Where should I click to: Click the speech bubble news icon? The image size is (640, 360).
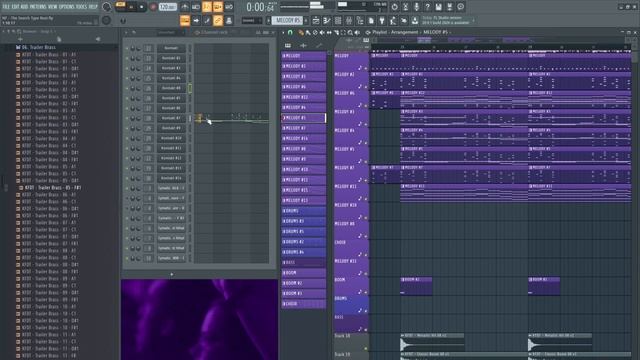click(460, 7)
